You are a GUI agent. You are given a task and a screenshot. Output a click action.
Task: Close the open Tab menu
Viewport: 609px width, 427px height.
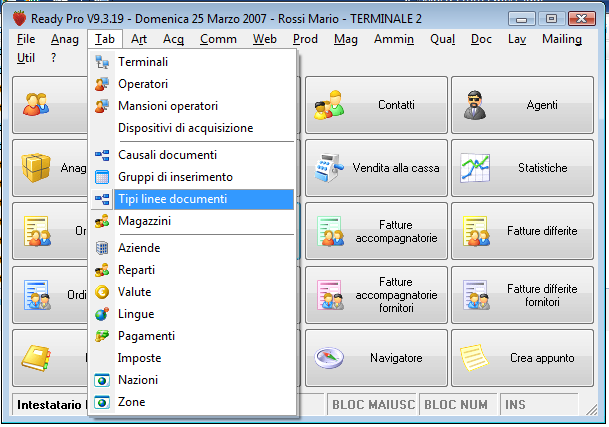click(x=105, y=39)
